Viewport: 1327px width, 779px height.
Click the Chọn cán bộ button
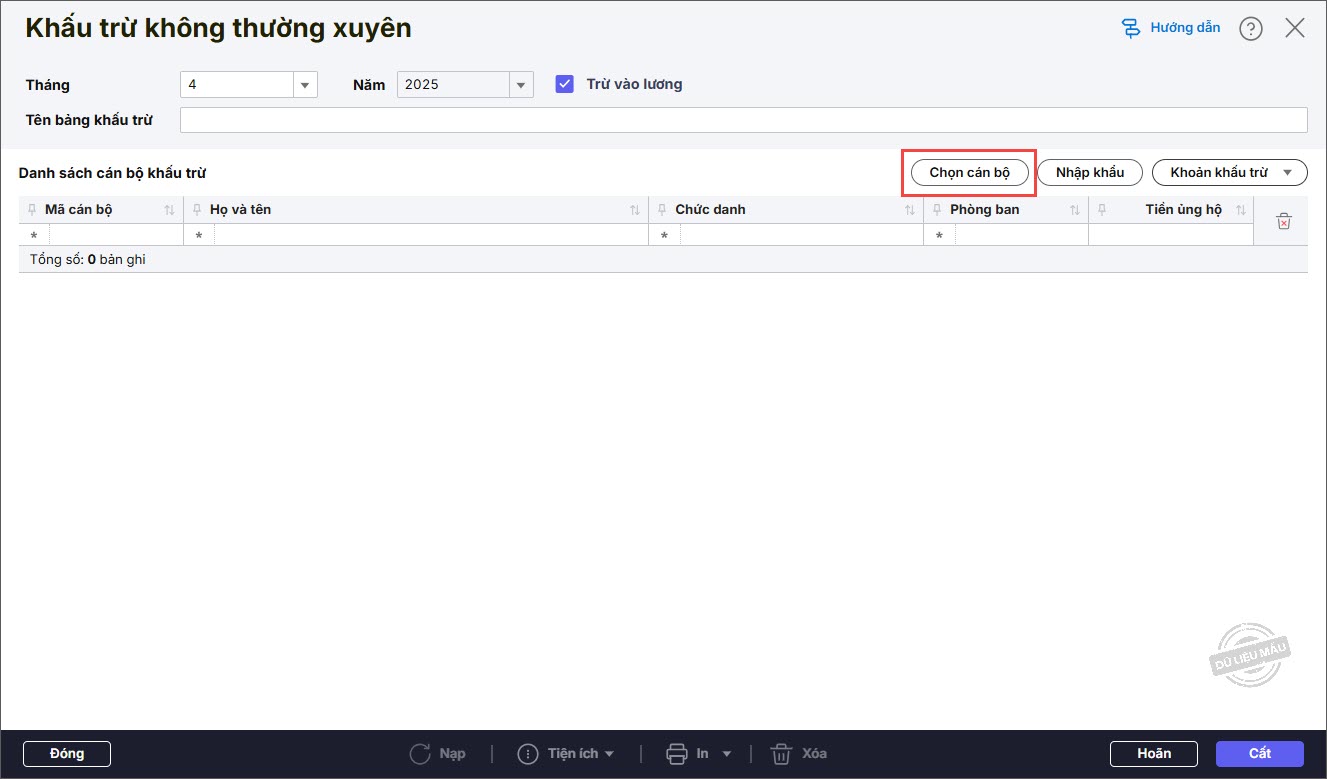tap(969, 173)
